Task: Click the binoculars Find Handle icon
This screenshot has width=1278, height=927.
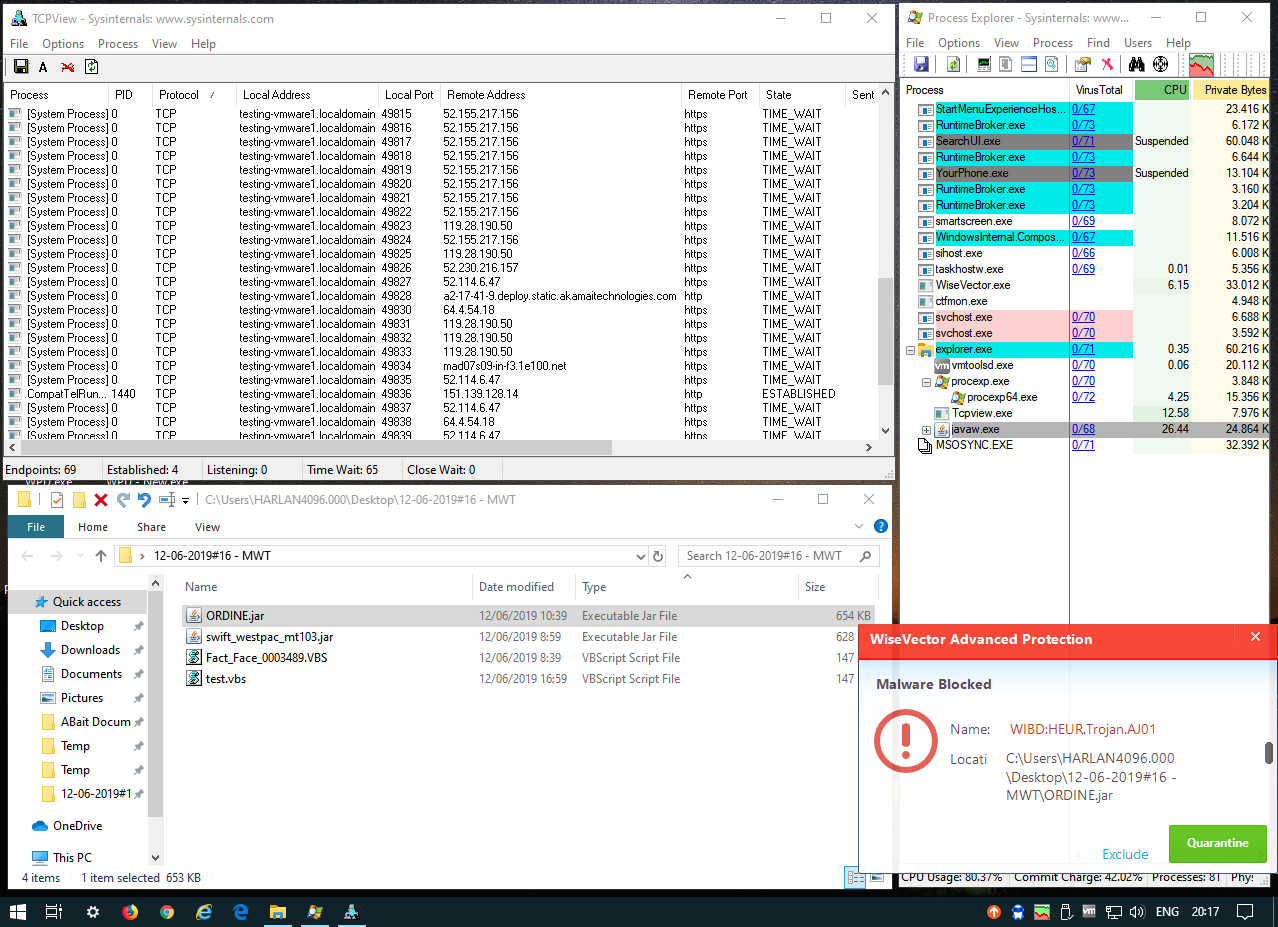Action: point(1137,64)
